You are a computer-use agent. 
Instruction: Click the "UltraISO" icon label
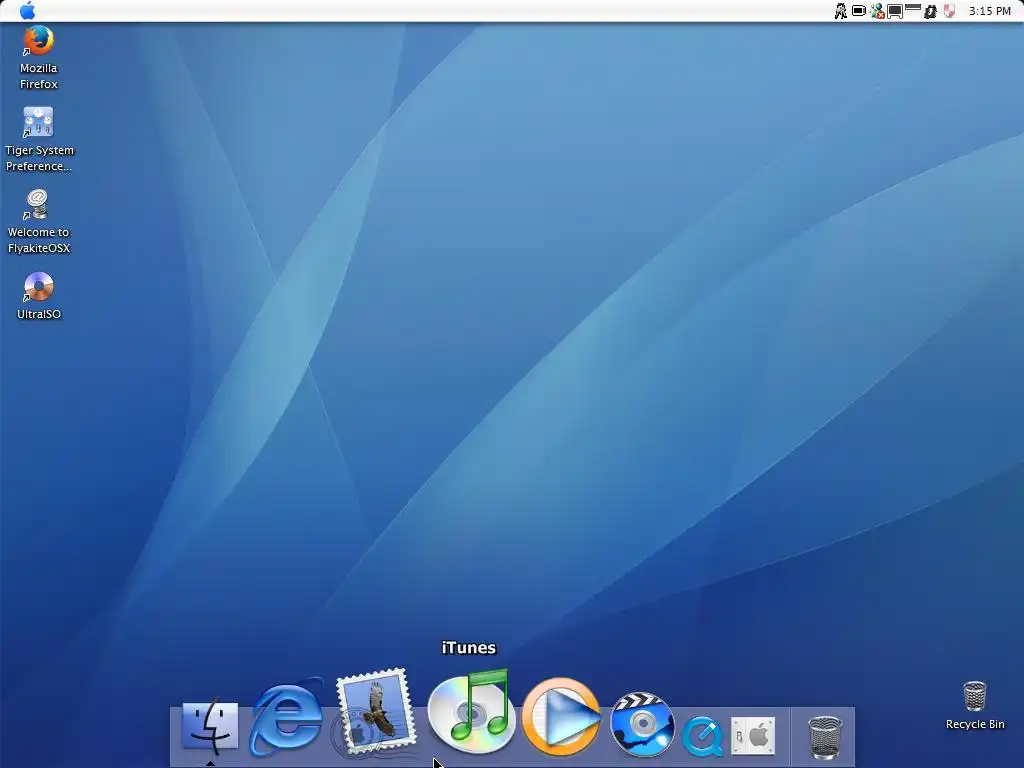(39, 314)
